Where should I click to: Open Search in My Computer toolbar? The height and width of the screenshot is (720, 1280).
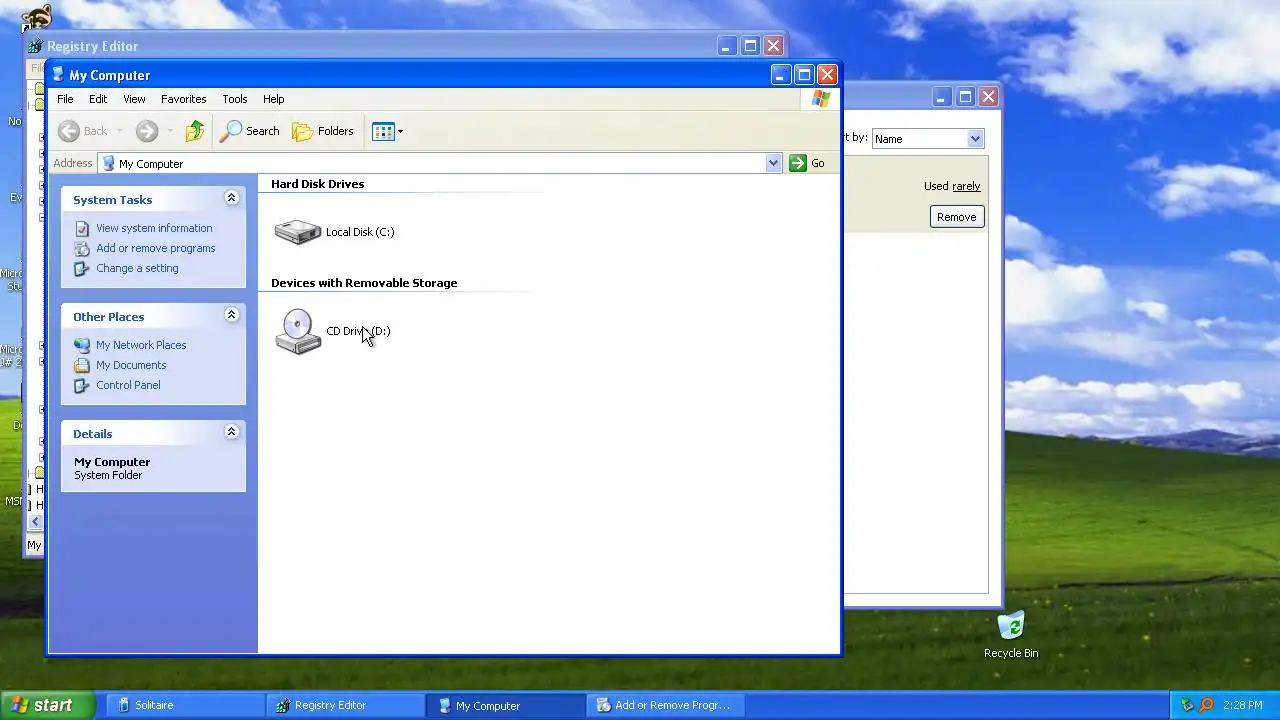[x=250, y=131]
